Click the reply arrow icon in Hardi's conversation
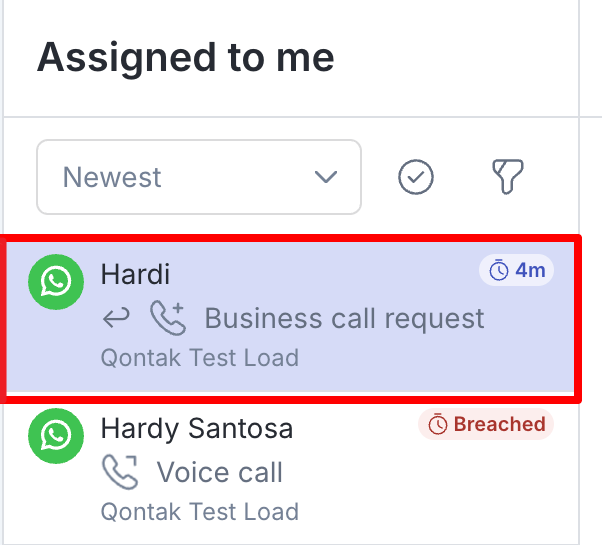This screenshot has height=545, width=602. (116, 319)
